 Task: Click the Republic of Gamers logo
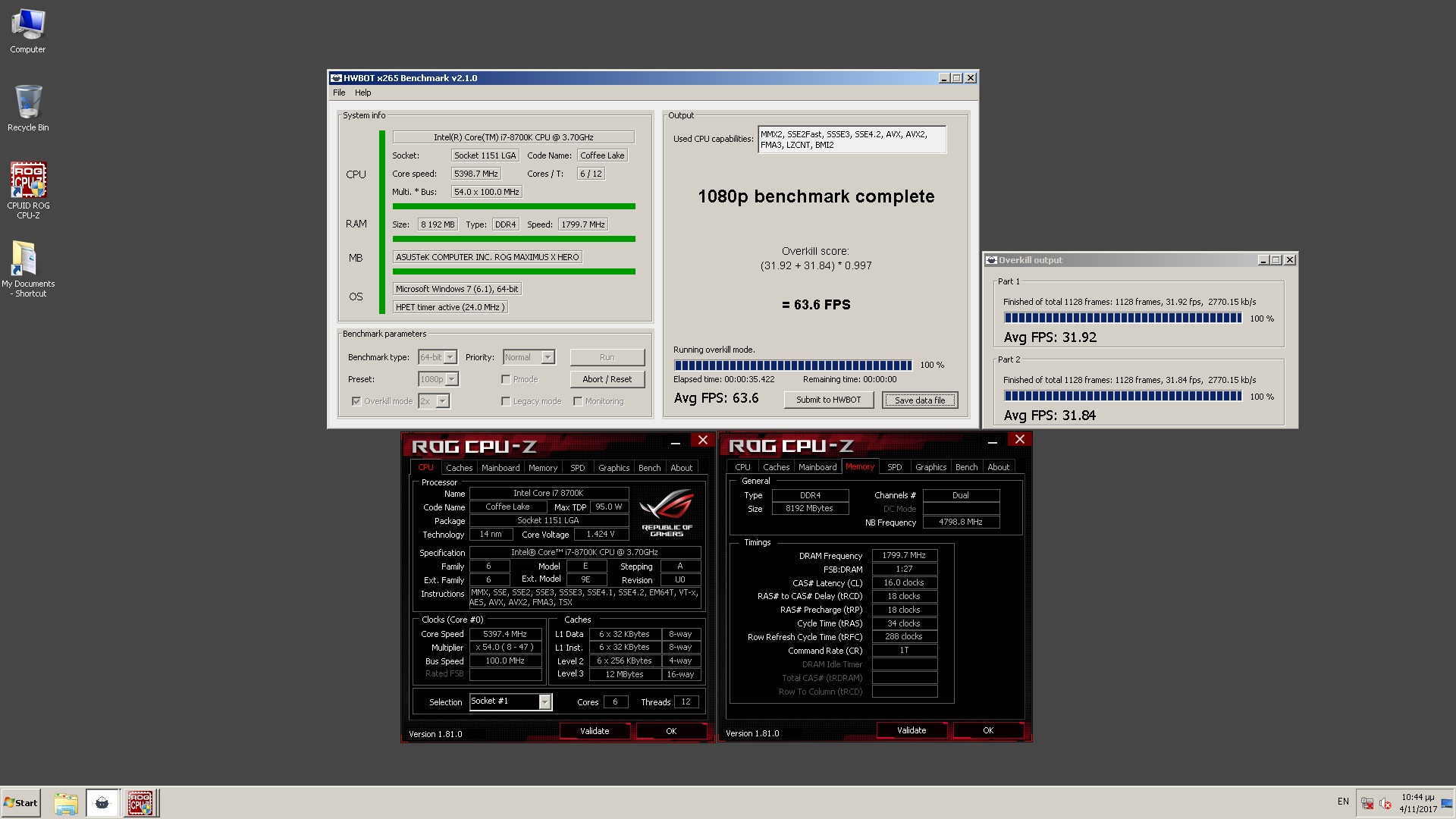667,513
